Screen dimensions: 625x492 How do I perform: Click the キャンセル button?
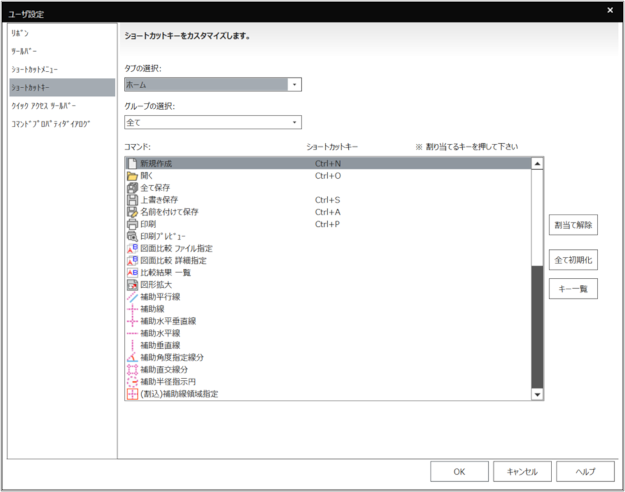tap(522, 471)
